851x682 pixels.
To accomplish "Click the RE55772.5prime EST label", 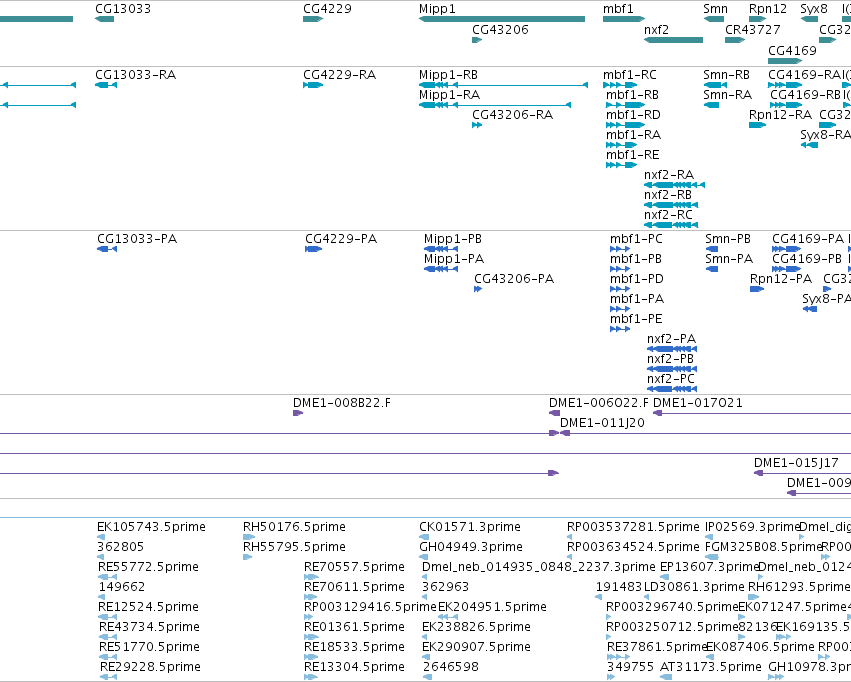I will click(x=148, y=566).
